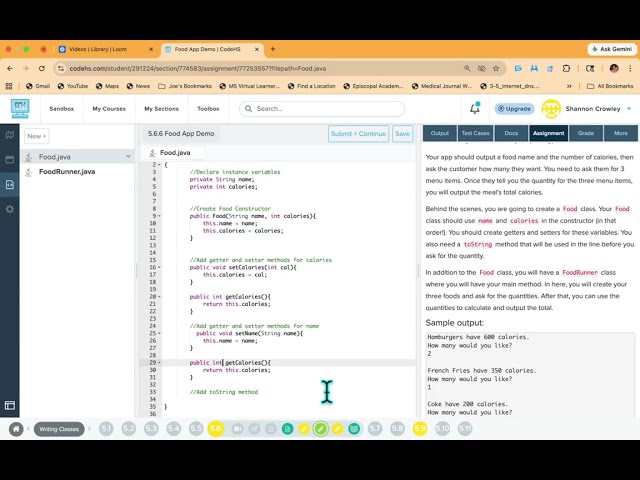This screenshot has height=480, width=640.
Task: Show more bookmarks with the double chevron
Action: [569, 86]
